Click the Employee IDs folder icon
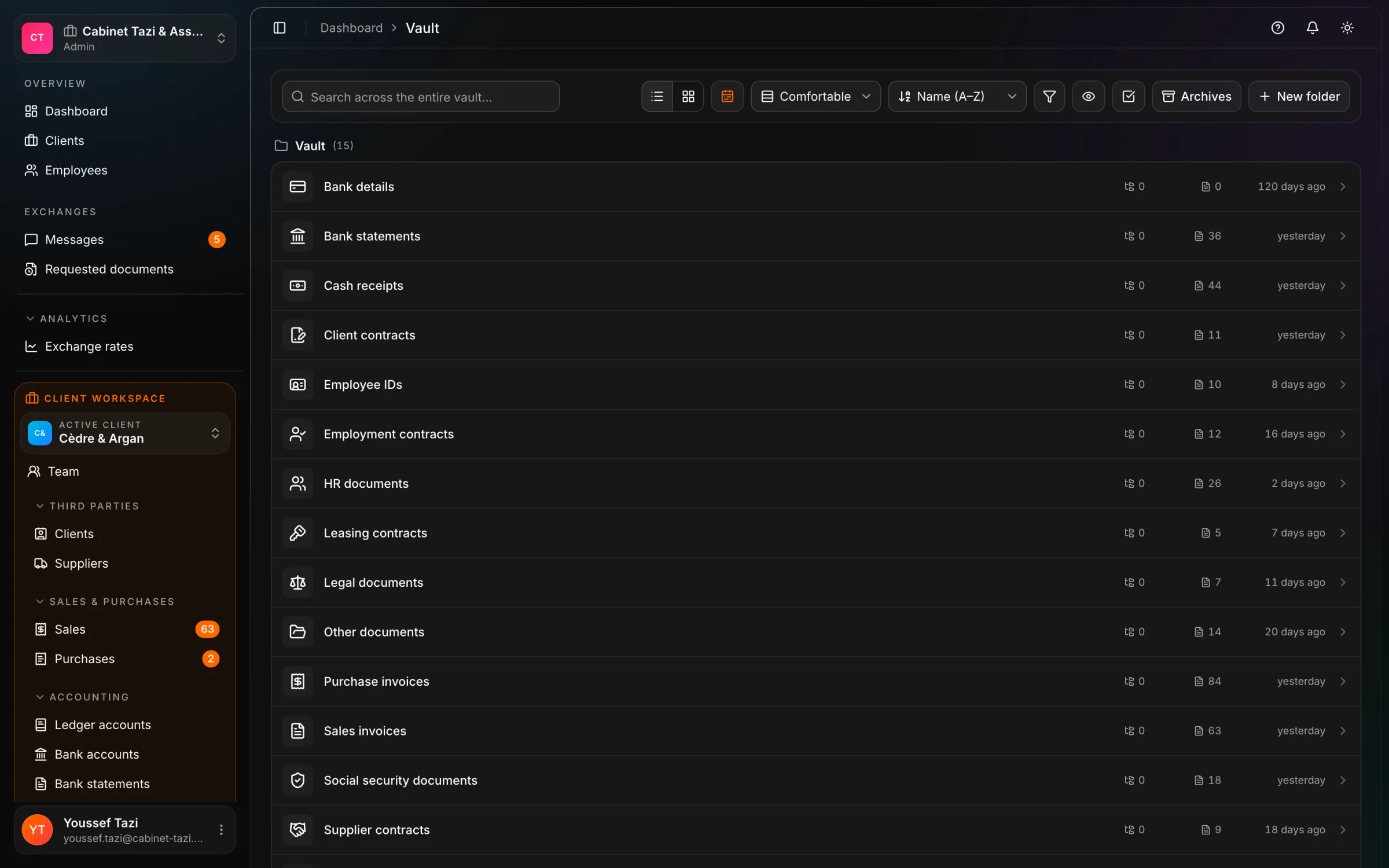The image size is (1389, 868). pyautogui.click(x=297, y=384)
